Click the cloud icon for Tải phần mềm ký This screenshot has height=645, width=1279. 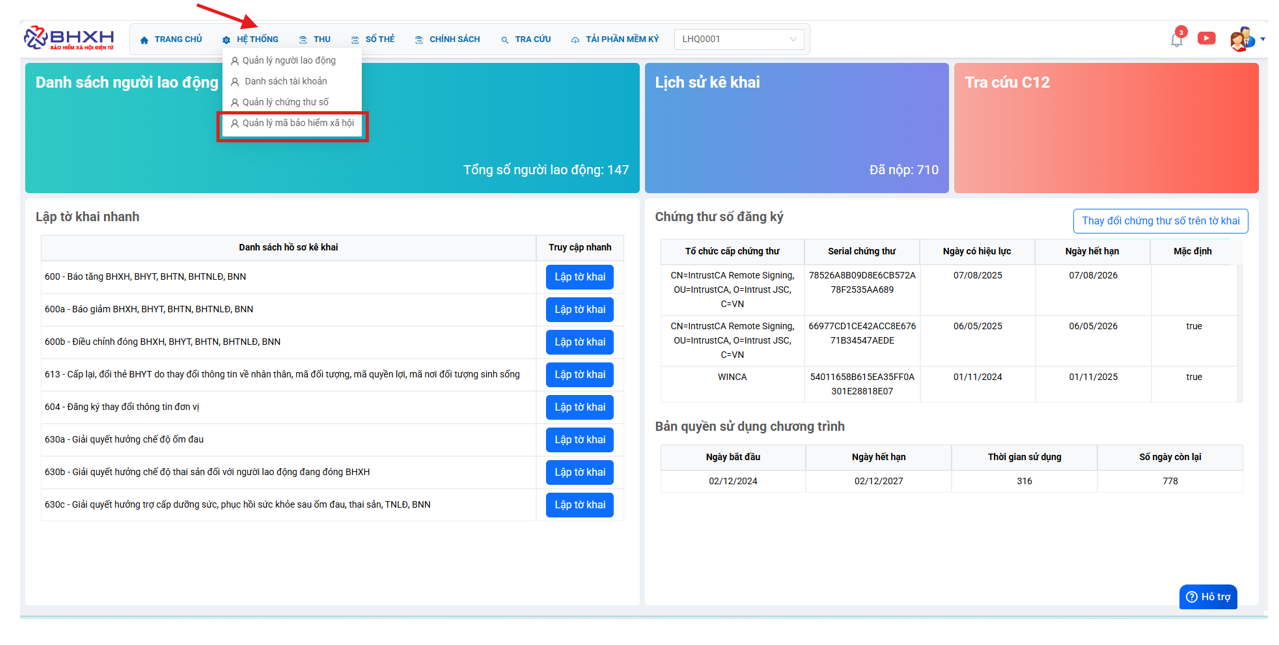(575, 40)
